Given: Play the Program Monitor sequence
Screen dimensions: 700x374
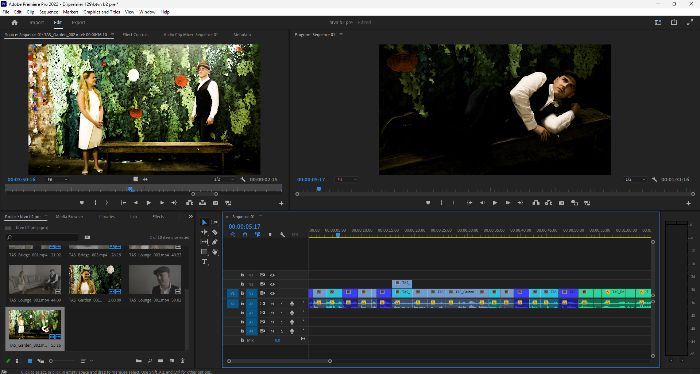Looking at the screenshot, I should (x=495, y=203).
